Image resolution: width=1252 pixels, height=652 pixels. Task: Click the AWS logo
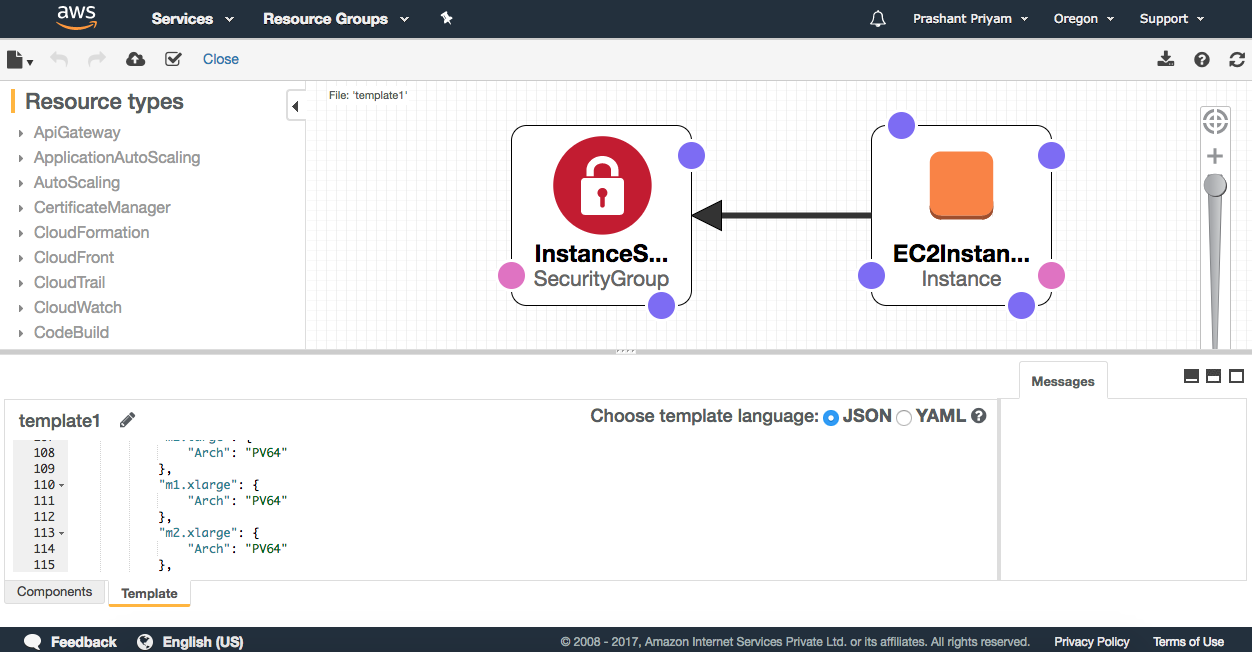pyautogui.click(x=76, y=18)
